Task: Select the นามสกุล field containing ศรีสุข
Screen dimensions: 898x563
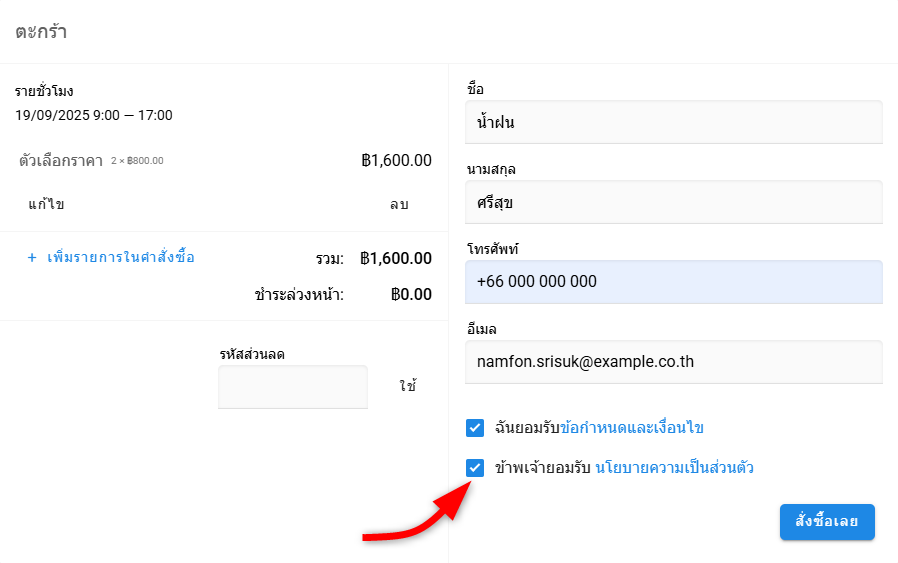Action: [674, 202]
